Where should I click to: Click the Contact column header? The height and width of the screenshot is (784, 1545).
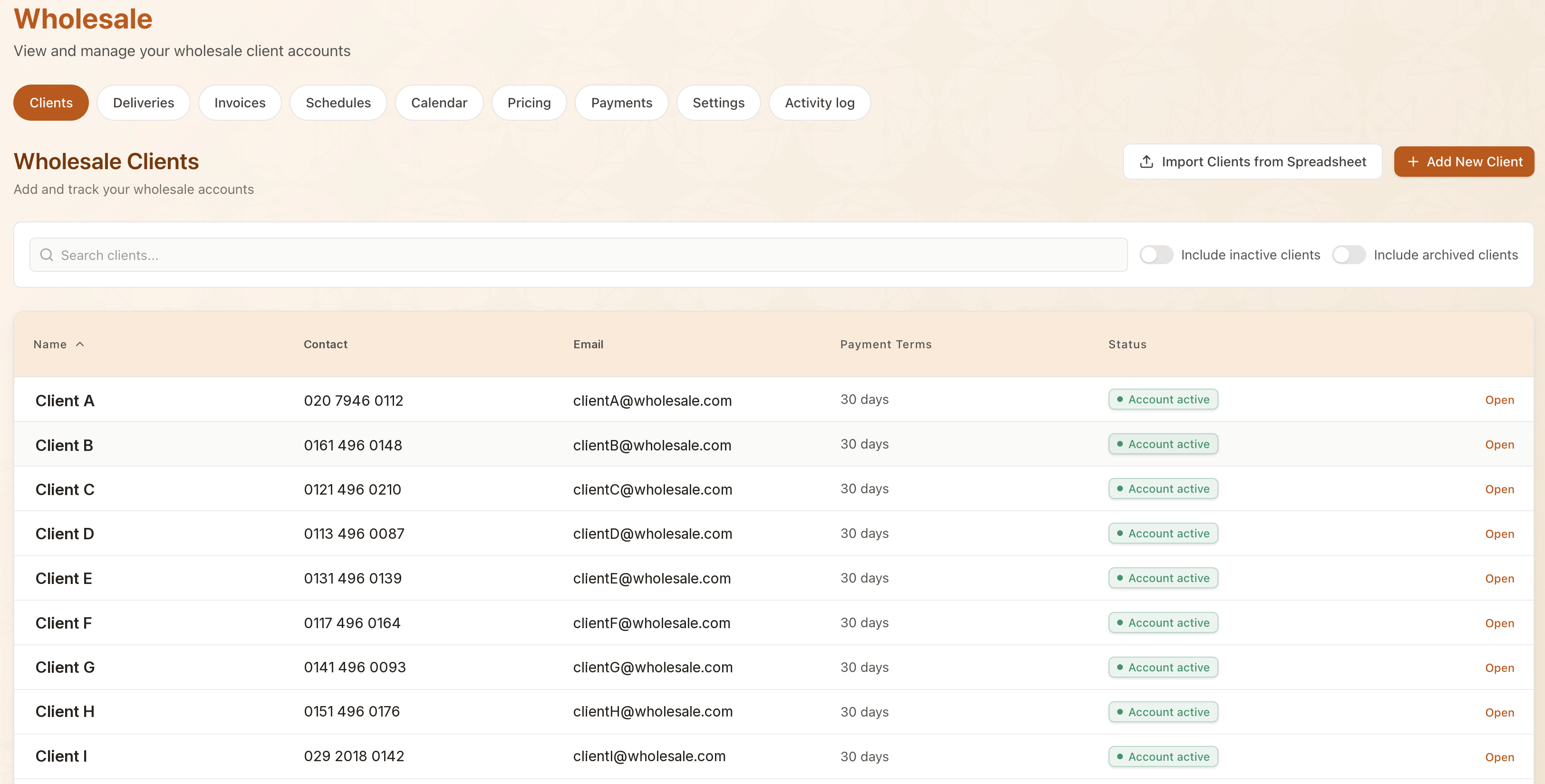pos(326,344)
